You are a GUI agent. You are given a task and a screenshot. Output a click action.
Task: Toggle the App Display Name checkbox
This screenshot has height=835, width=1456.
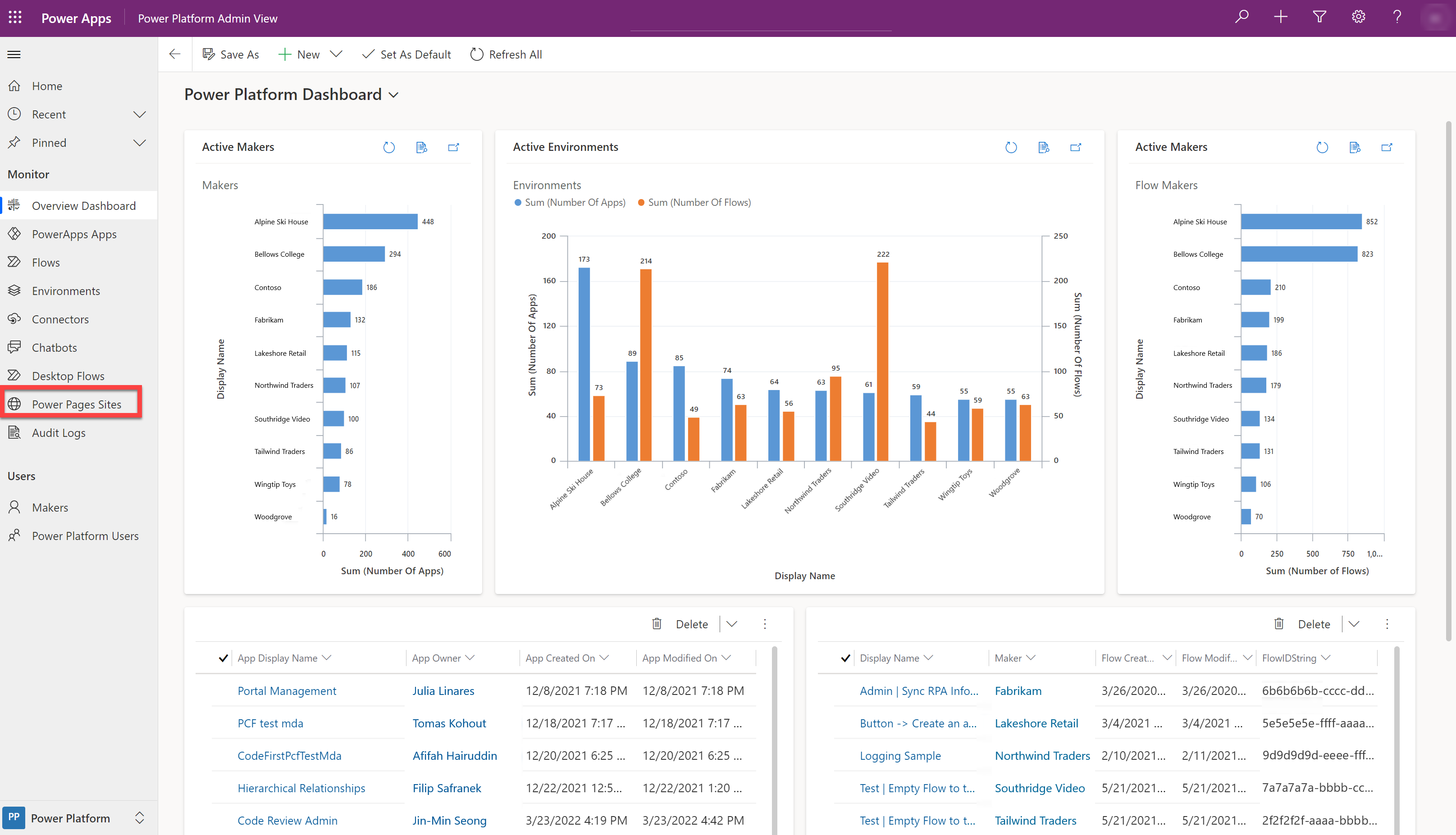[x=222, y=658]
